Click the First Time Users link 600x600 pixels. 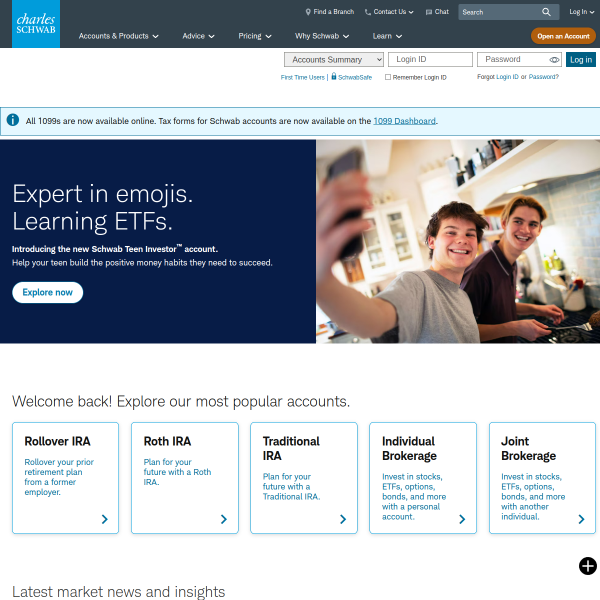point(302,77)
